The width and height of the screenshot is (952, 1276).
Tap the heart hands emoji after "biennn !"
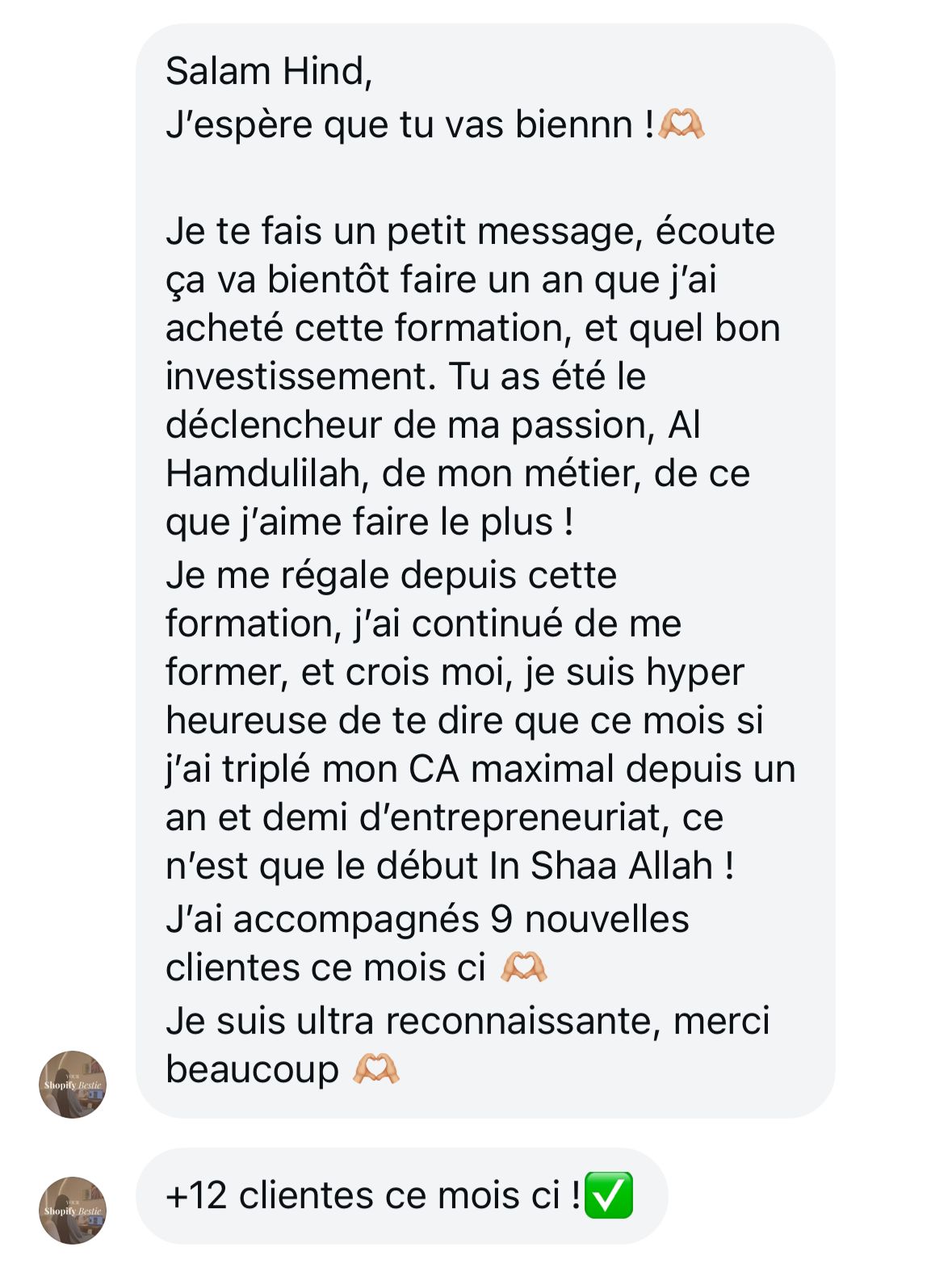click(681, 124)
